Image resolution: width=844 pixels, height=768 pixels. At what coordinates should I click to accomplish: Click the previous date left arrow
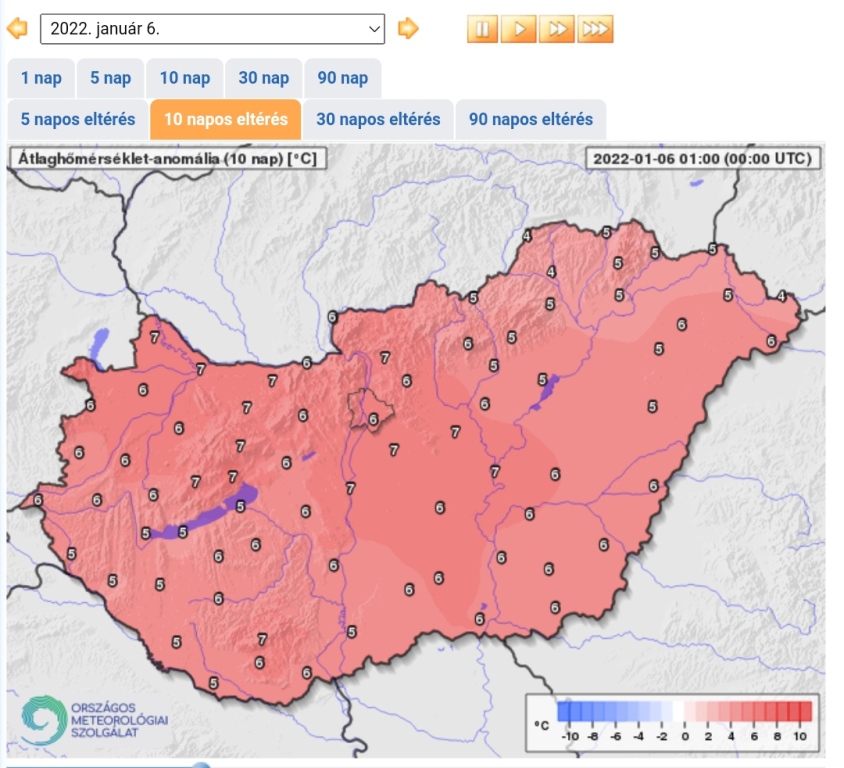(17, 29)
